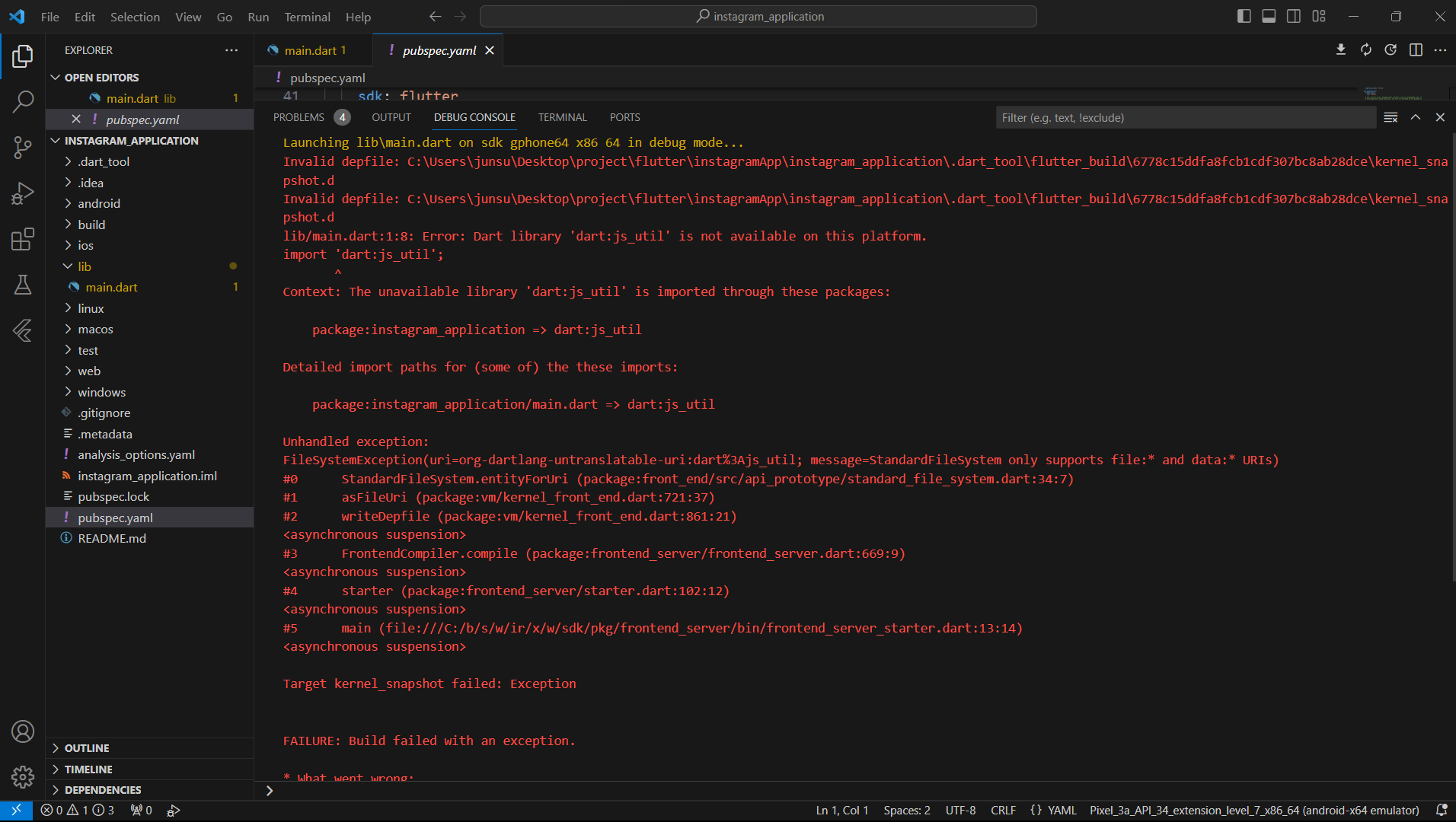Screen dimensions: 1456x822
Task: Expand the Dependencies section
Action: click(x=149, y=790)
